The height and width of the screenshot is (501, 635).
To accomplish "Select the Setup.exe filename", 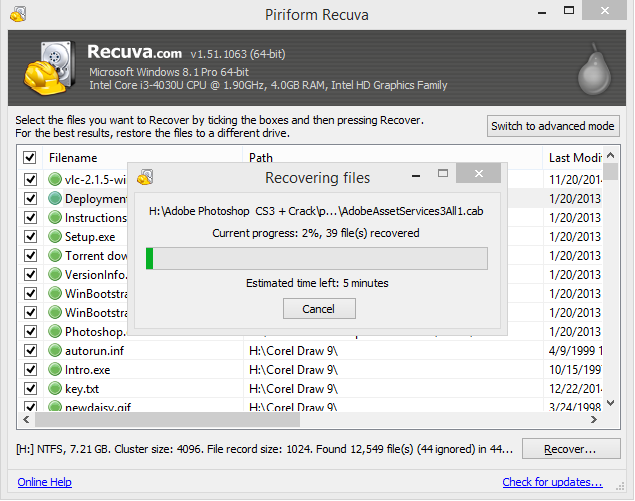I will (x=90, y=237).
